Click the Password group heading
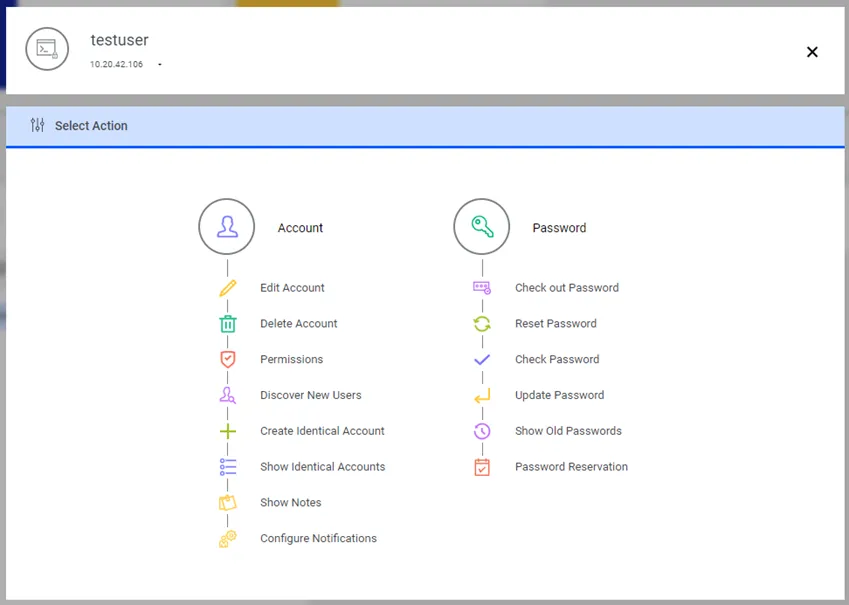The width and height of the screenshot is (849, 605). coord(559,227)
